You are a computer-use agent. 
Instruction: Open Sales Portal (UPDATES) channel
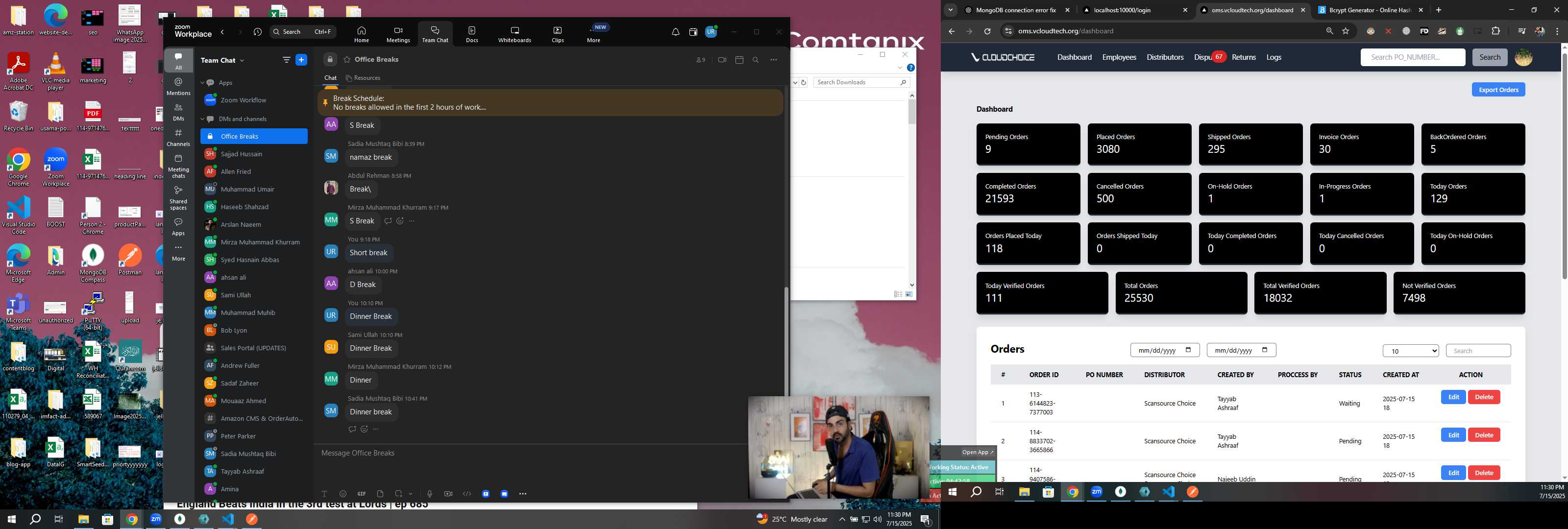[254, 348]
